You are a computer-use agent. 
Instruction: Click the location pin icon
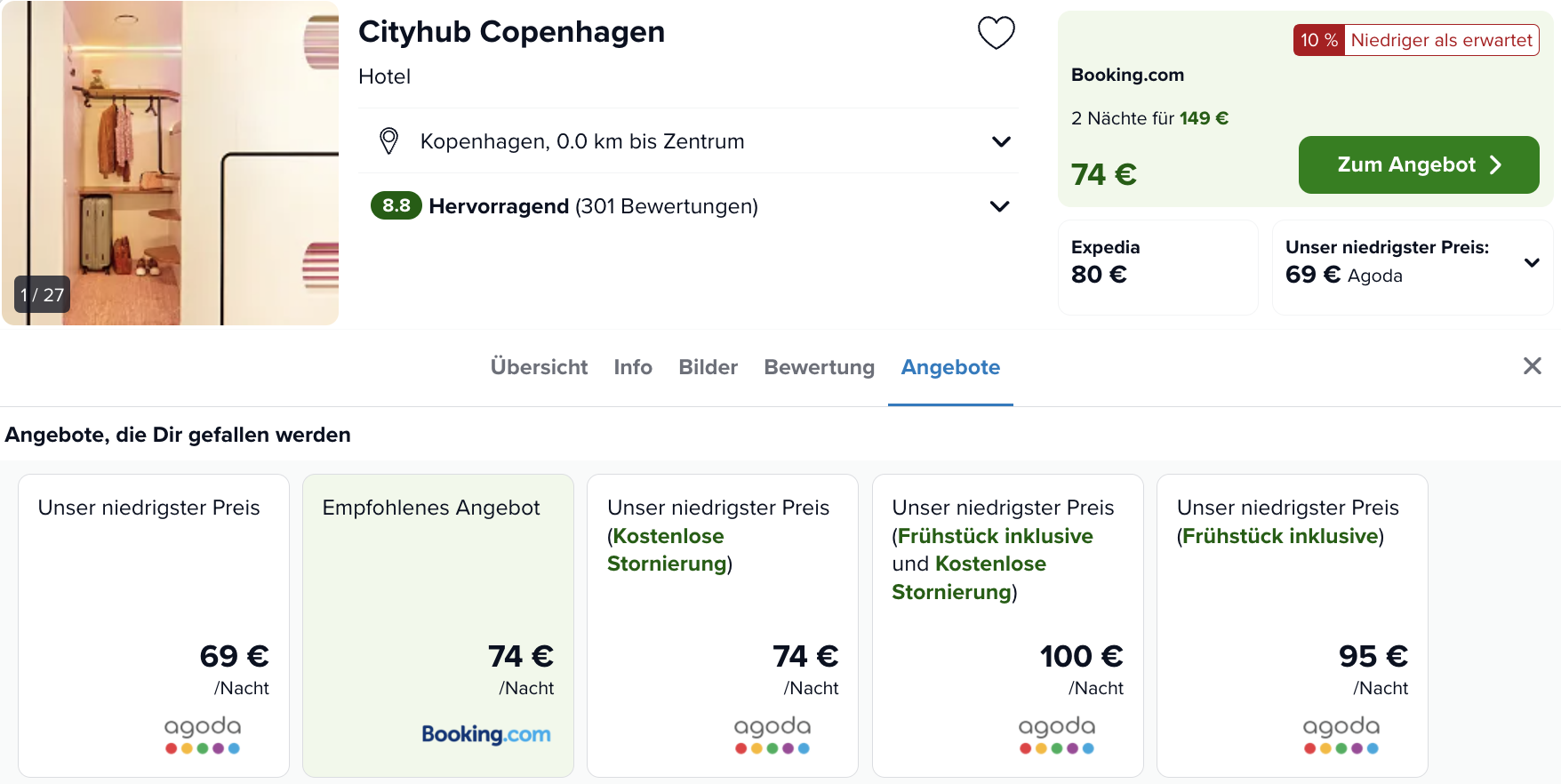388,141
